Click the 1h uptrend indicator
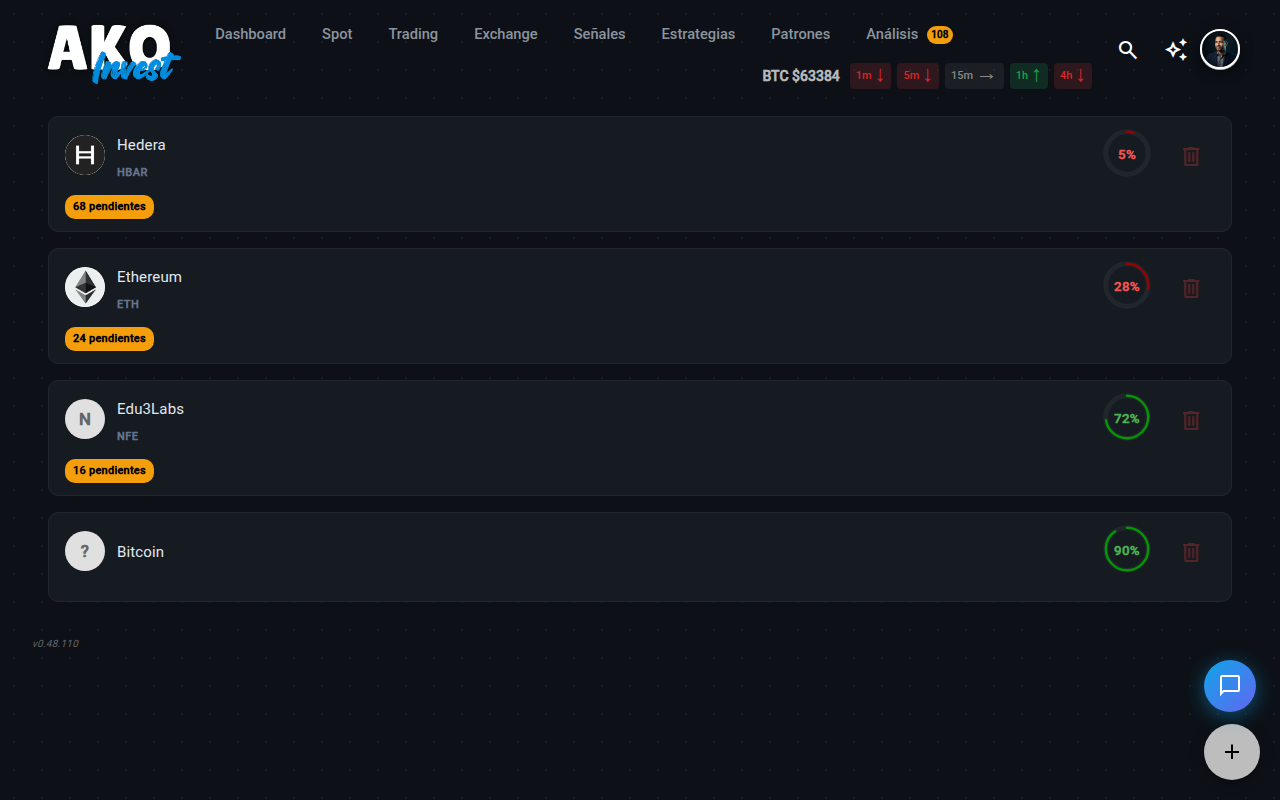This screenshot has width=1280, height=800. tap(1029, 76)
